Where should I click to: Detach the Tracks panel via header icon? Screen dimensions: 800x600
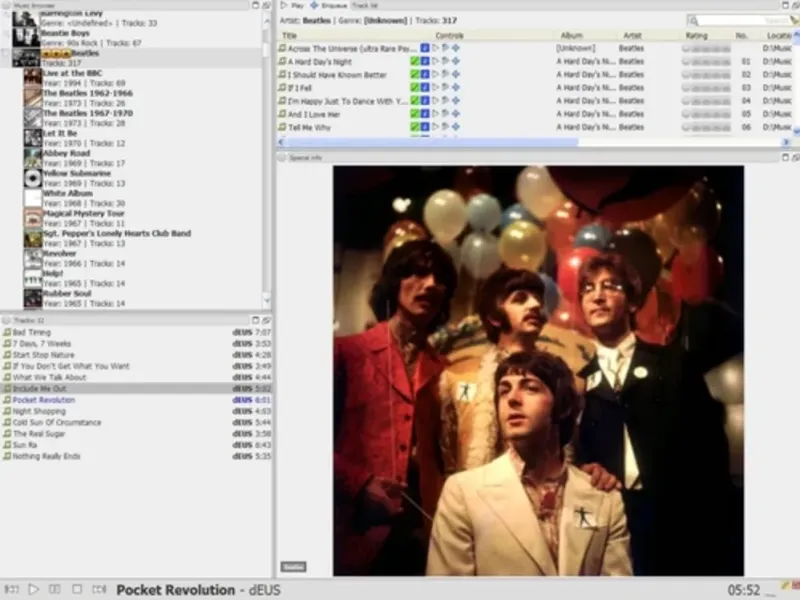click(266, 320)
